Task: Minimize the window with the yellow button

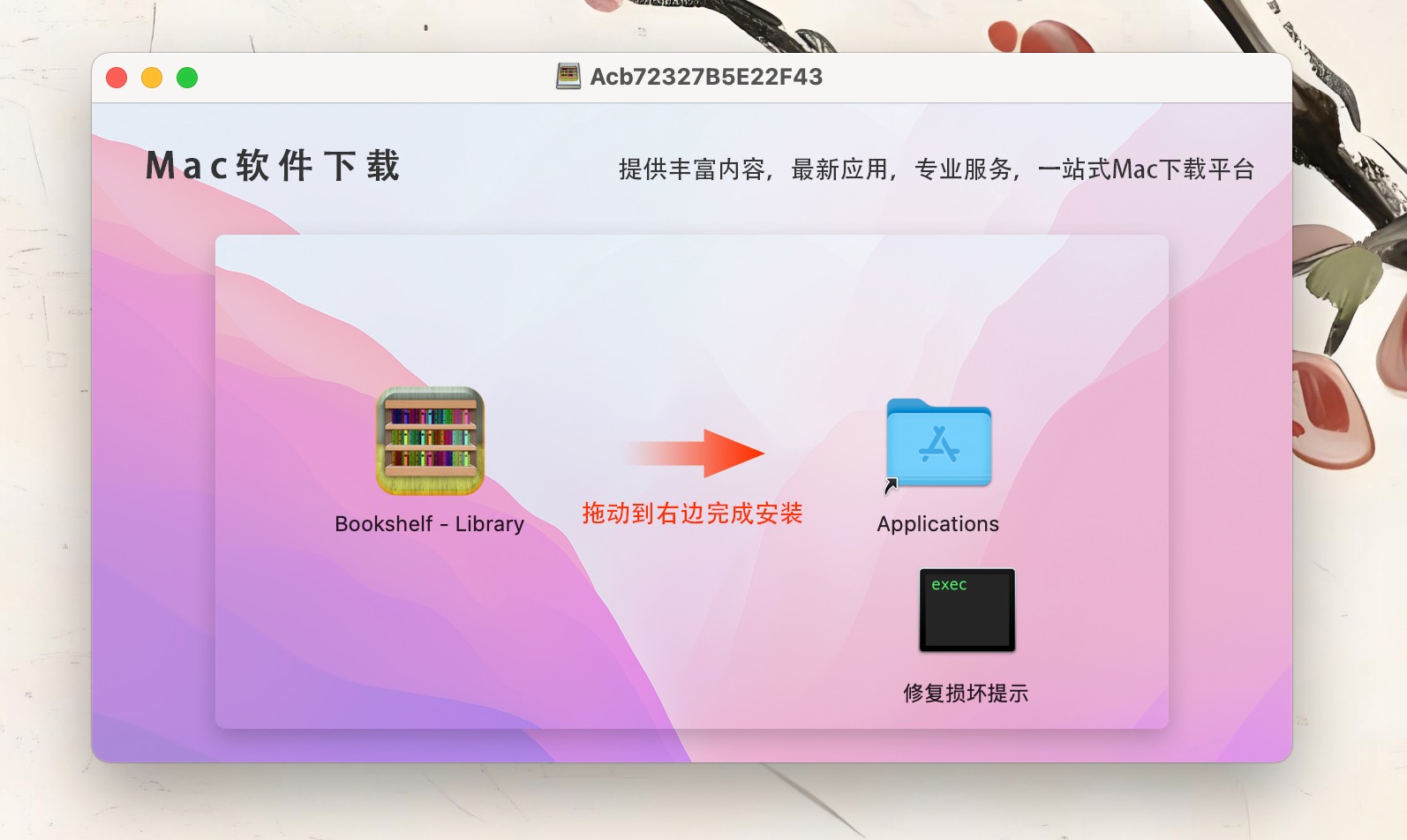Action: 152,78
